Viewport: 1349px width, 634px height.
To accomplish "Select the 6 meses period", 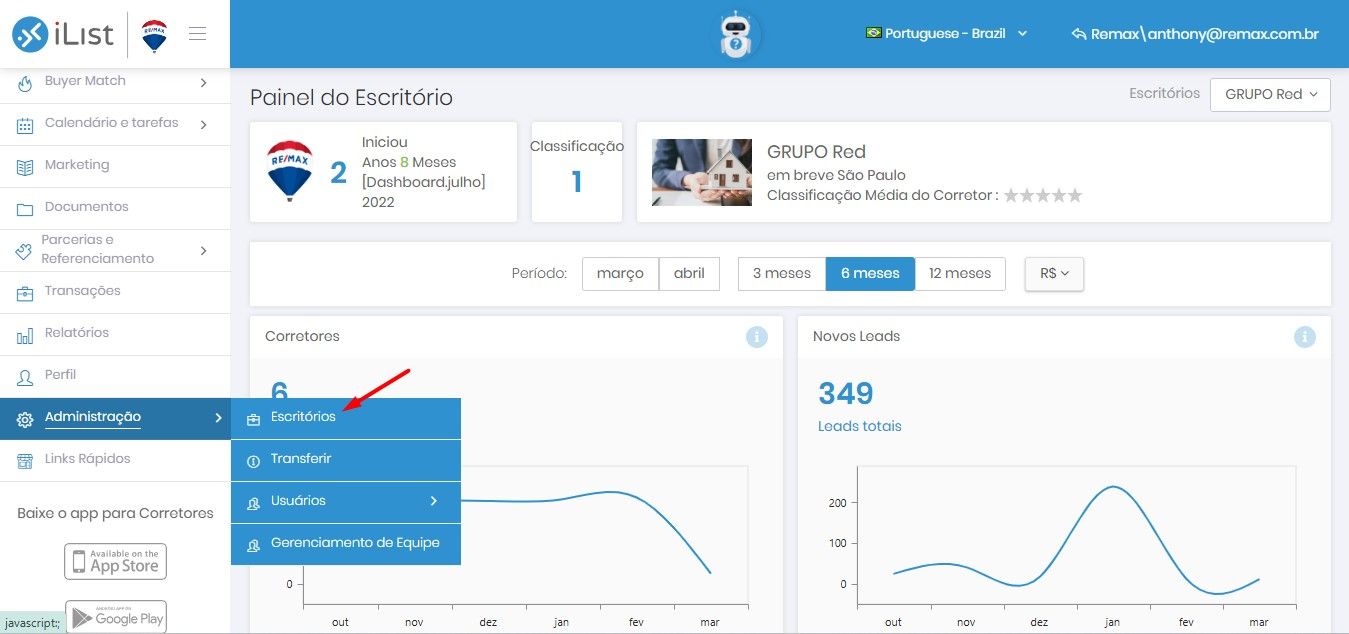I will (870, 273).
